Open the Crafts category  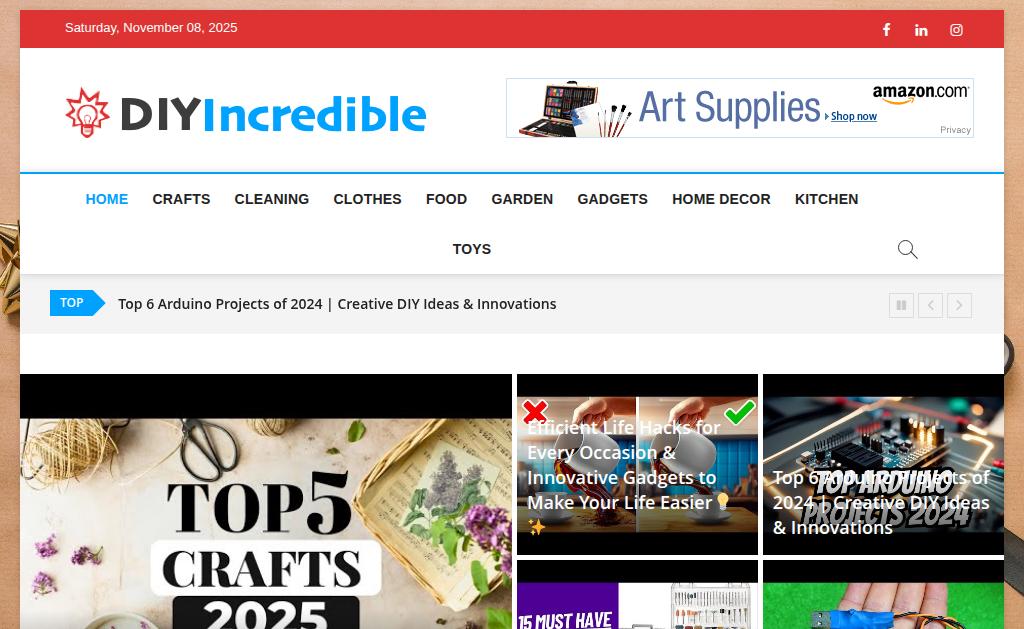pos(182,199)
